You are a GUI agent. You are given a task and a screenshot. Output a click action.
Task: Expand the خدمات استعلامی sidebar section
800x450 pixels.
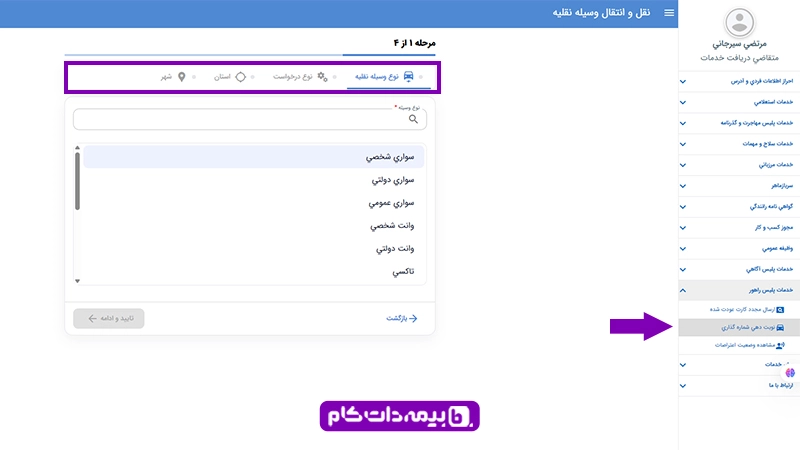pos(683,102)
